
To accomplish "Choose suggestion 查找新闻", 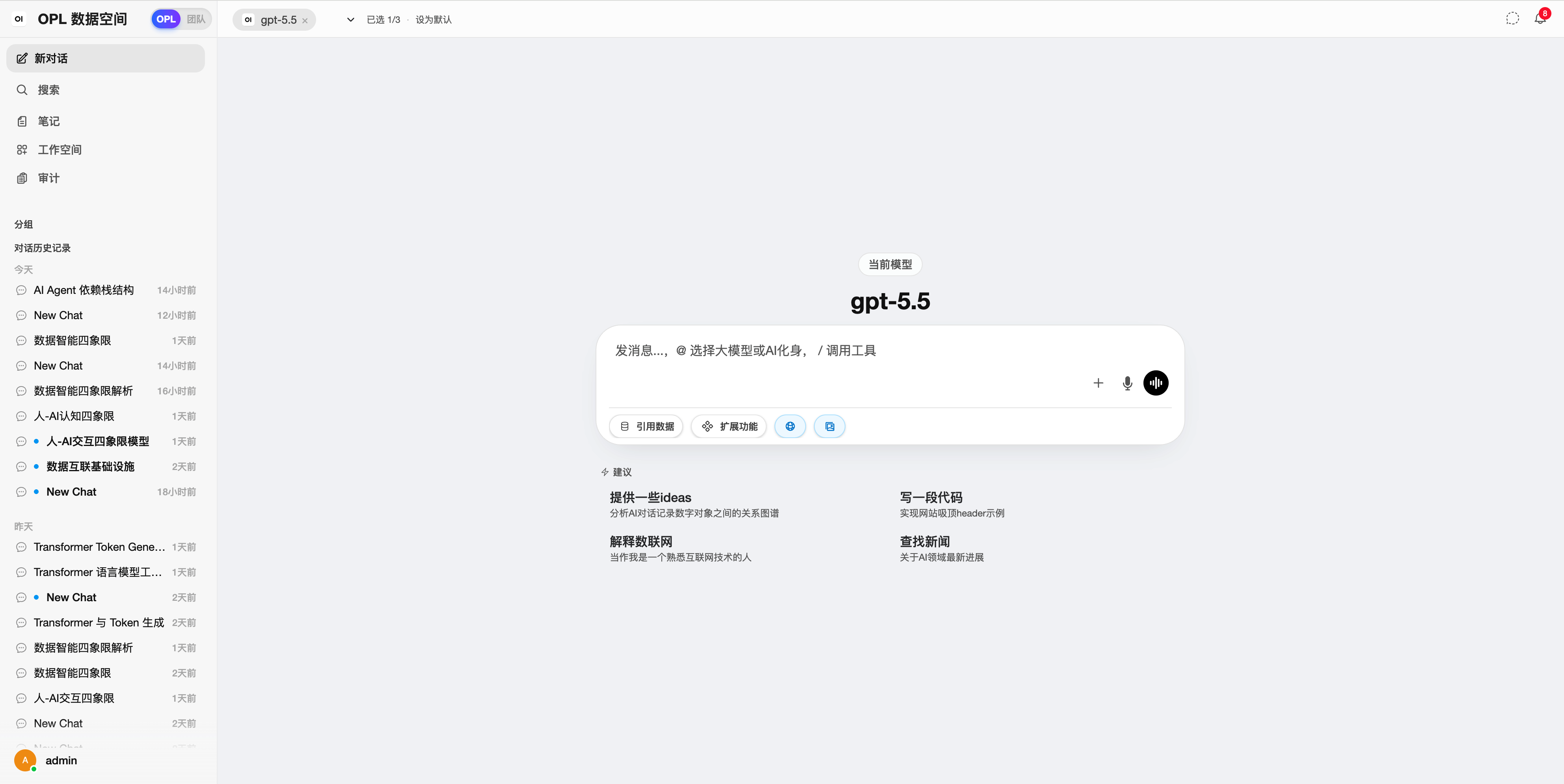I will (941, 548).
